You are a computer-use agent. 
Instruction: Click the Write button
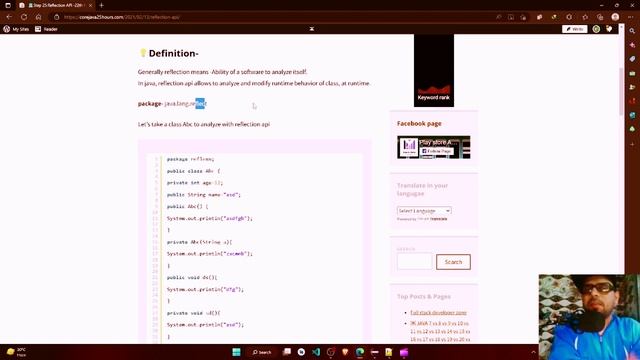click(575, 29)
